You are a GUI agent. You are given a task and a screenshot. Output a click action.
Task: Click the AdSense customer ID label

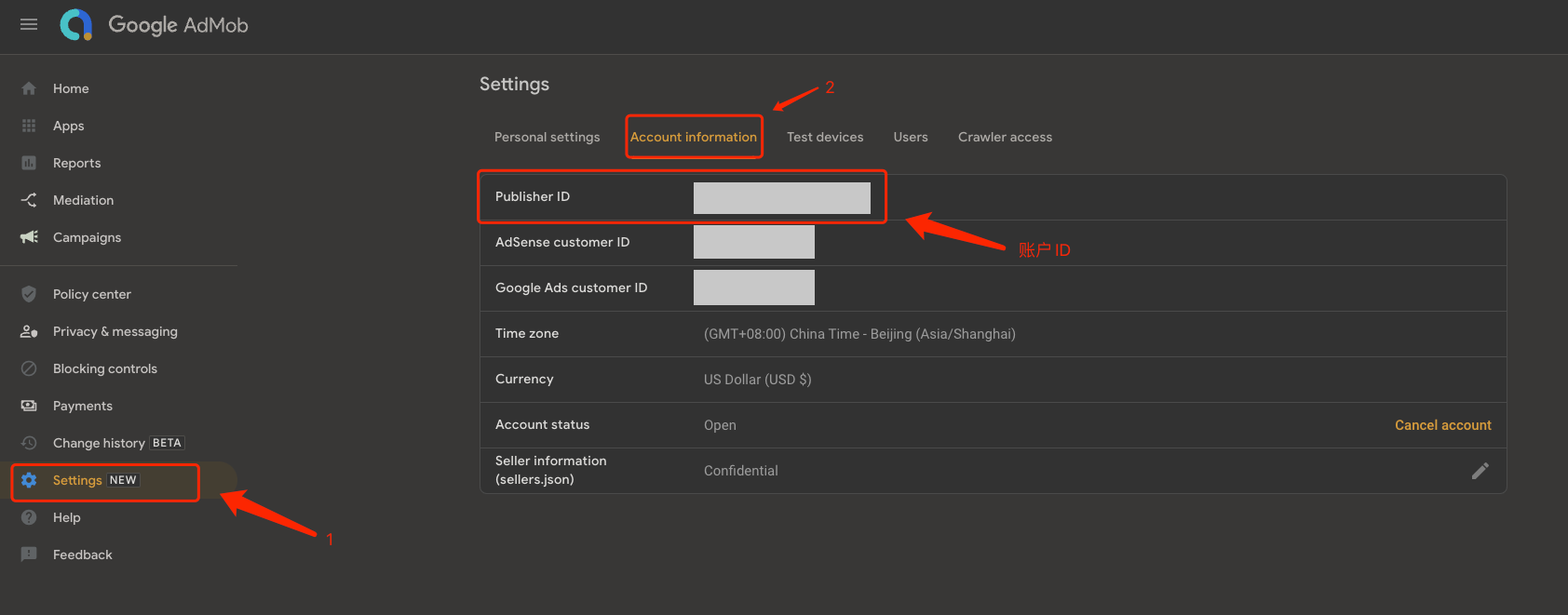click(562, 242)
